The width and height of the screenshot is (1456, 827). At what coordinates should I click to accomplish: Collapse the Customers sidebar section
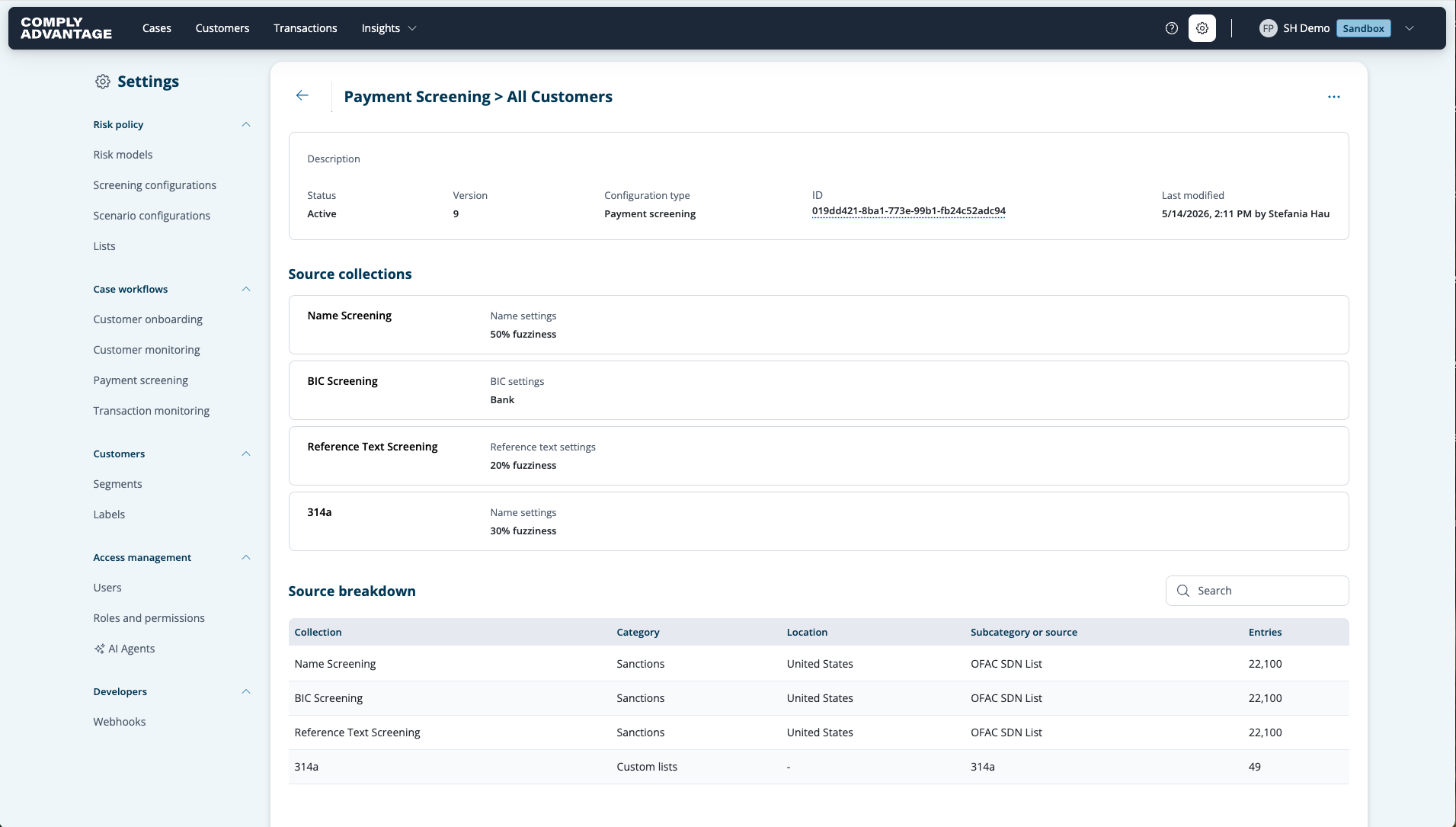pos(246,454)
